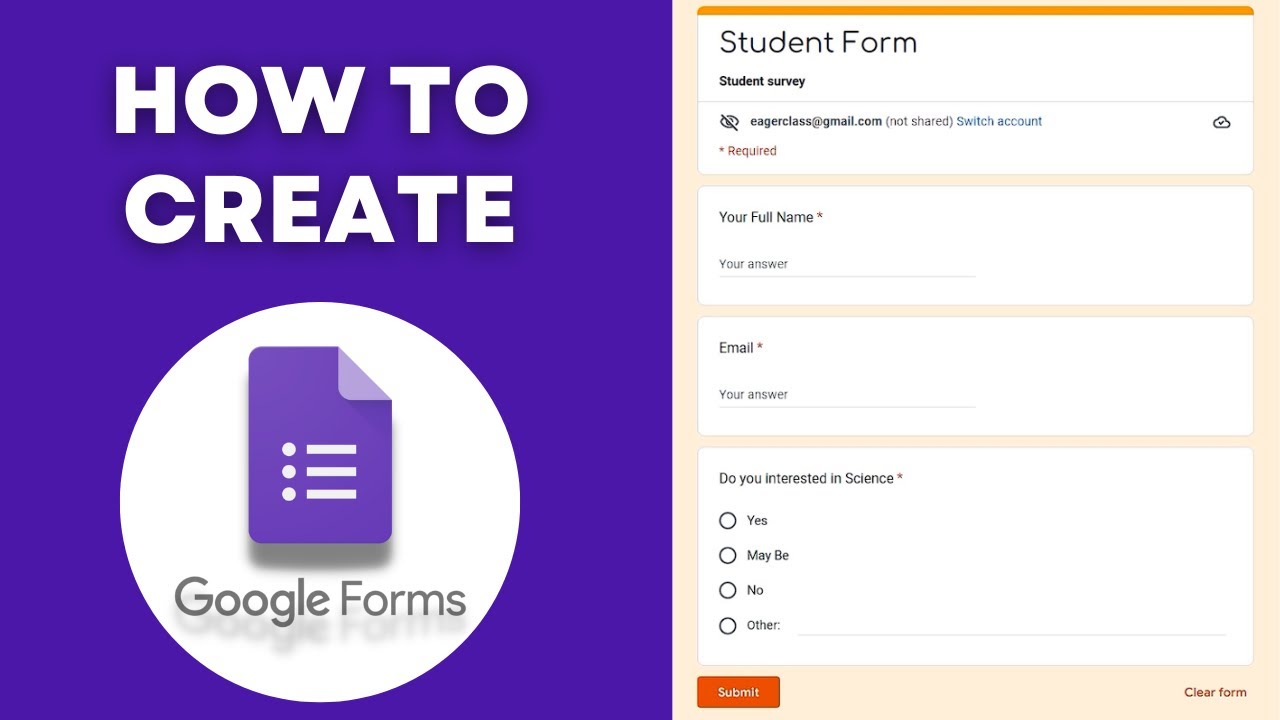The height and width of the screenshot is (720, 1280).
Task: Click the Email answer field
Action: 847,394
